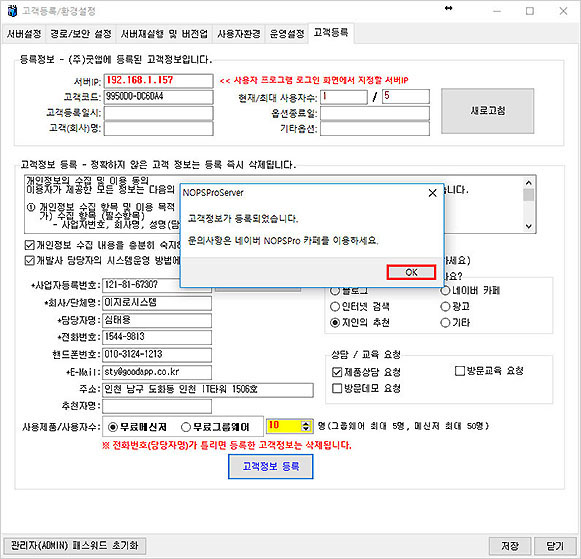The width and height of the screenshot is (581, 559).
Task: Click privacy text scrollbar down arrow
Action: 529,226
